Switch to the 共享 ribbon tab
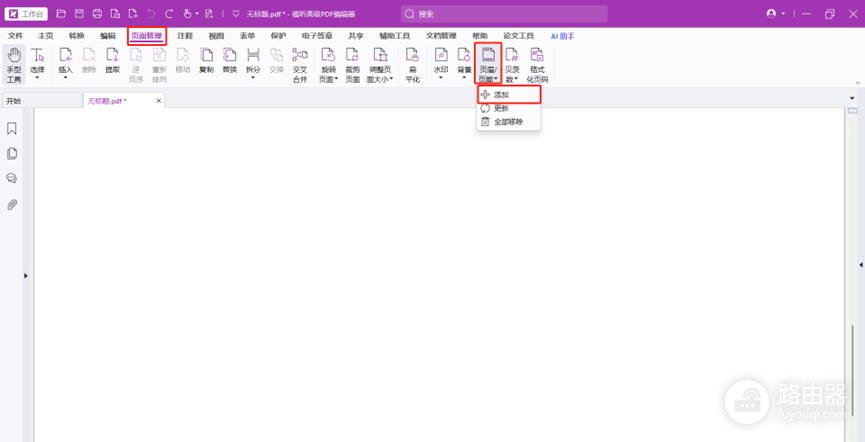Screen dimensions: 865x442 [356, 36]
